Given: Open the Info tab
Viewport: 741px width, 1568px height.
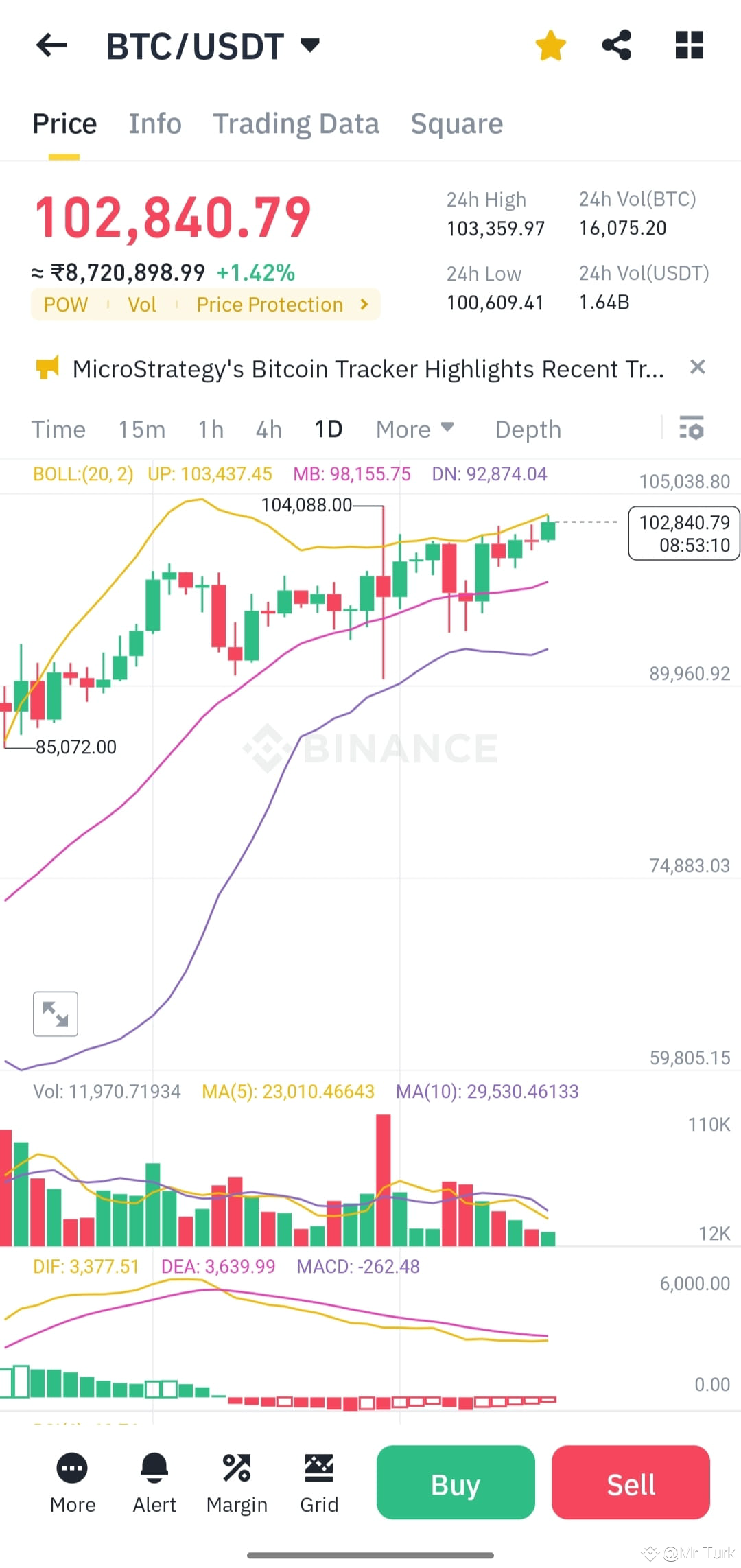Looking at the screenshot, I should coord(154,124).
